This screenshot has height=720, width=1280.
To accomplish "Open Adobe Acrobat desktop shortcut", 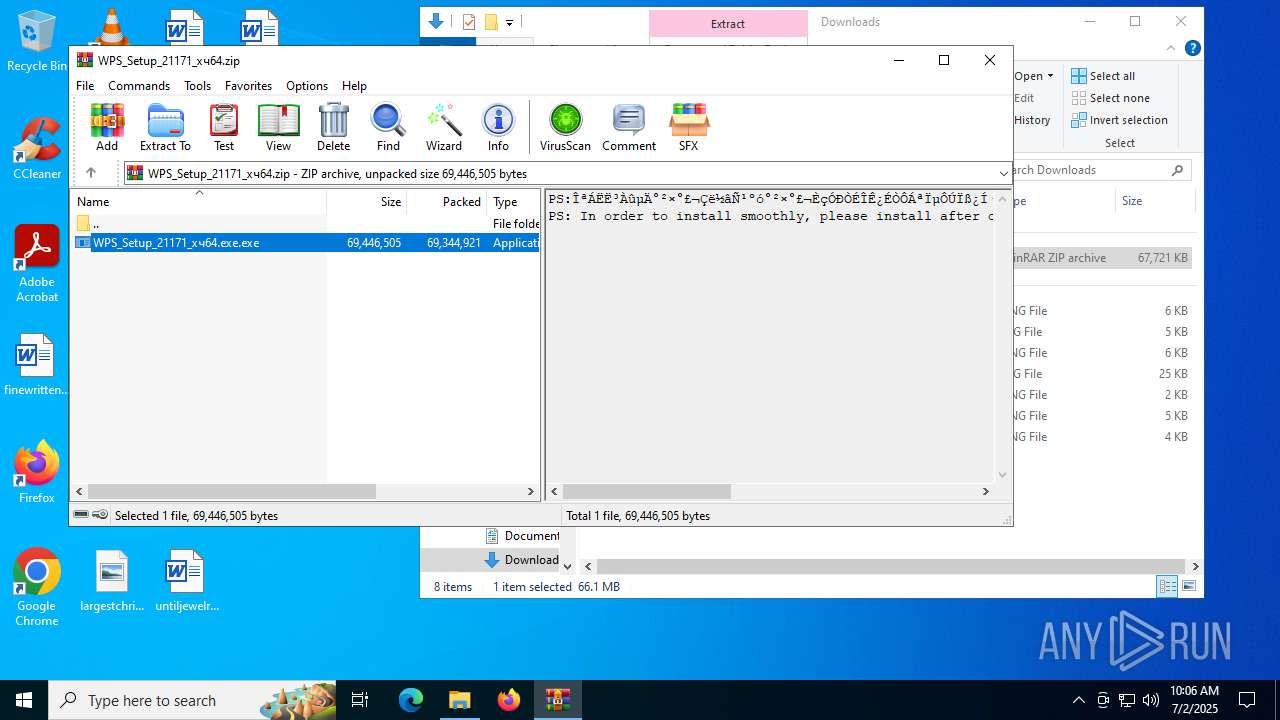I will [x=37, y=263].
